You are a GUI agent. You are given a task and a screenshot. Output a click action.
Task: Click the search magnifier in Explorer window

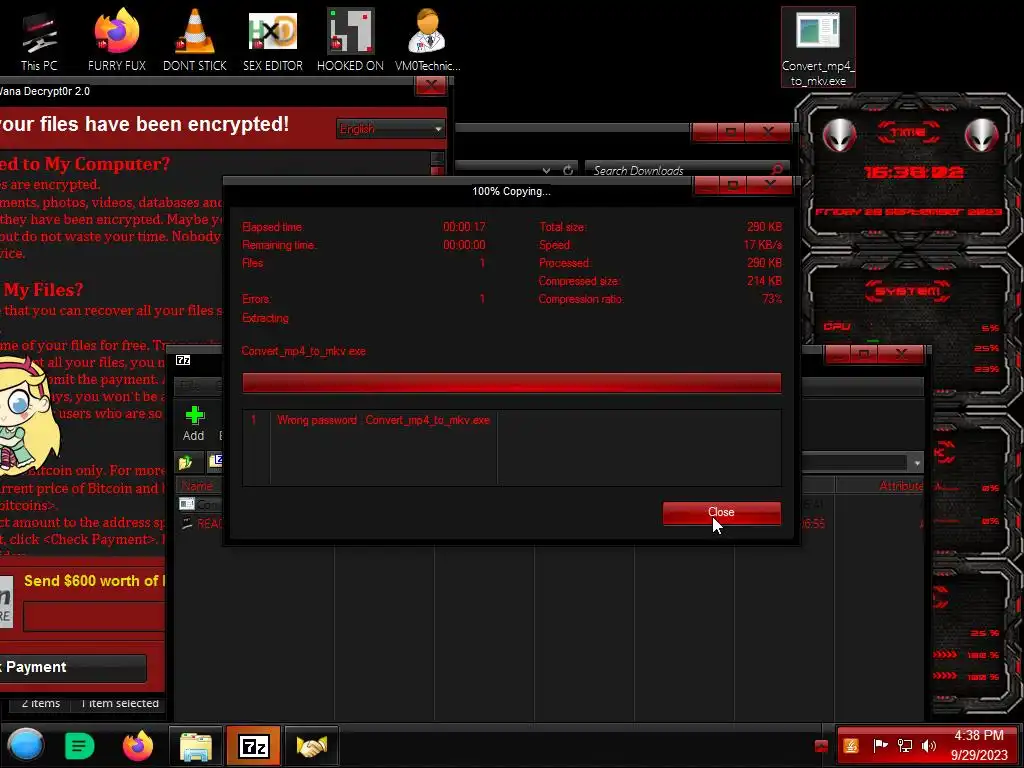click(x=776, y=170)
